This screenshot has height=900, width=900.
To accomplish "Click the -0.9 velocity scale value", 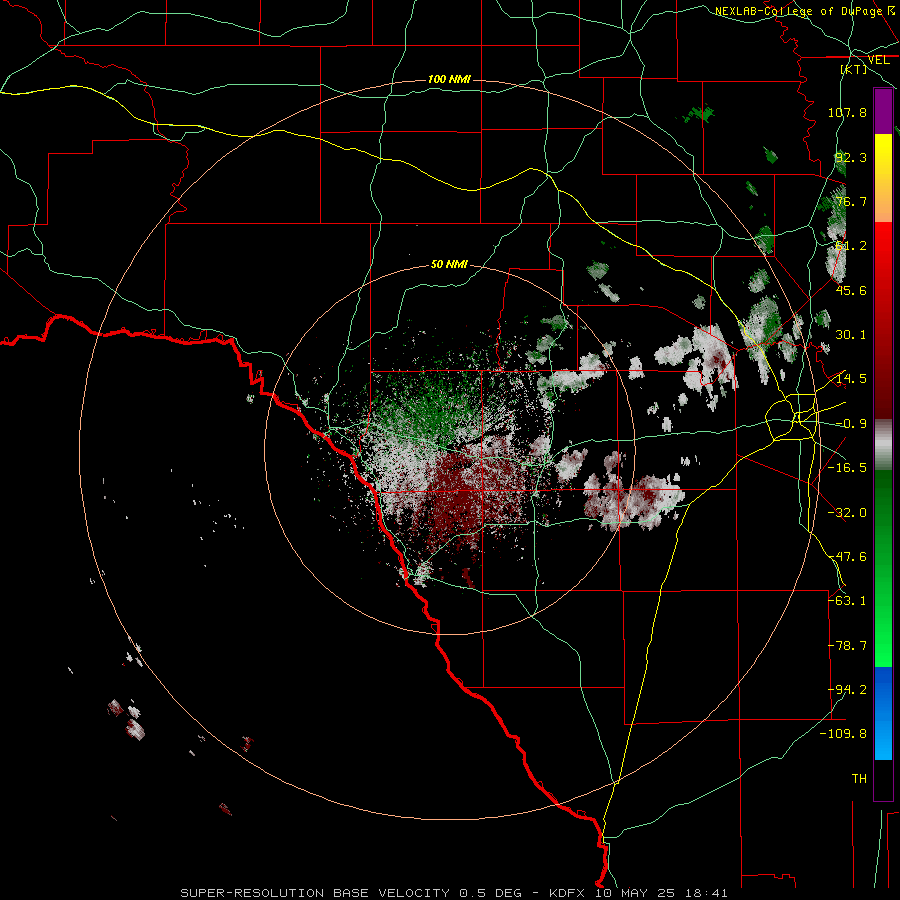I will pos(851,424).
